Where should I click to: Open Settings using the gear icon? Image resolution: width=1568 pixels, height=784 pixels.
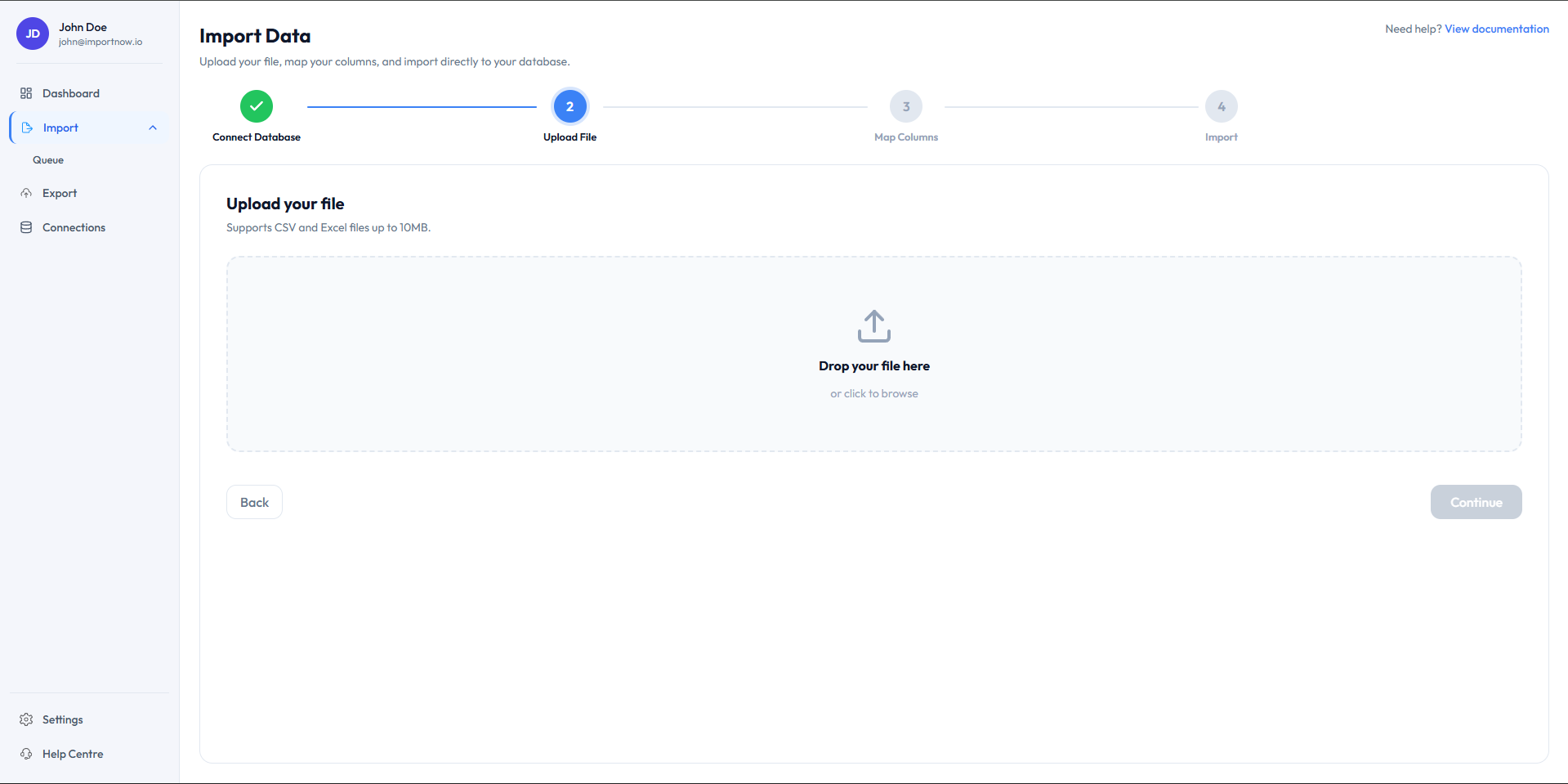pyautogui.click(x=27, y=719)
